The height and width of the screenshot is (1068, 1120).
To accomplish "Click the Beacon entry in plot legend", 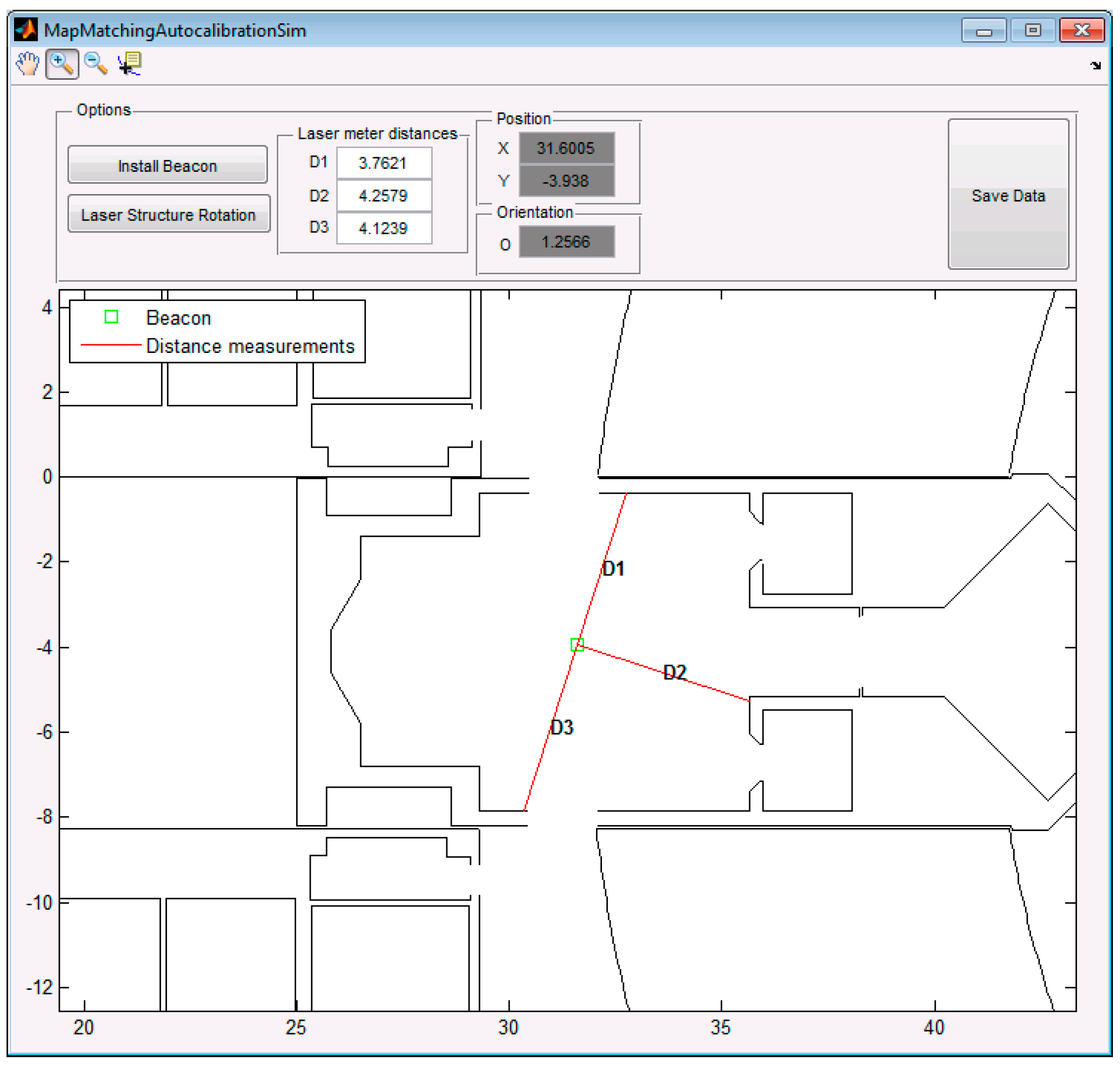I will (x=178, y=318).
